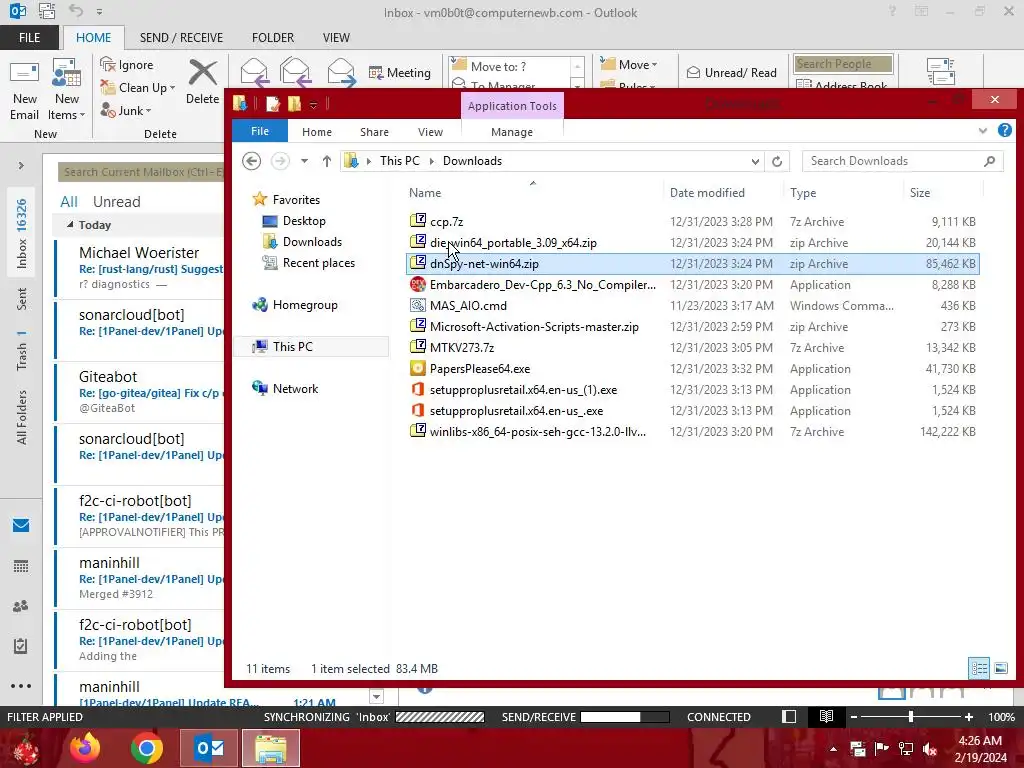
Task: Click the Meeting button in Outlook ribbon
Action: tap(400, 72)
